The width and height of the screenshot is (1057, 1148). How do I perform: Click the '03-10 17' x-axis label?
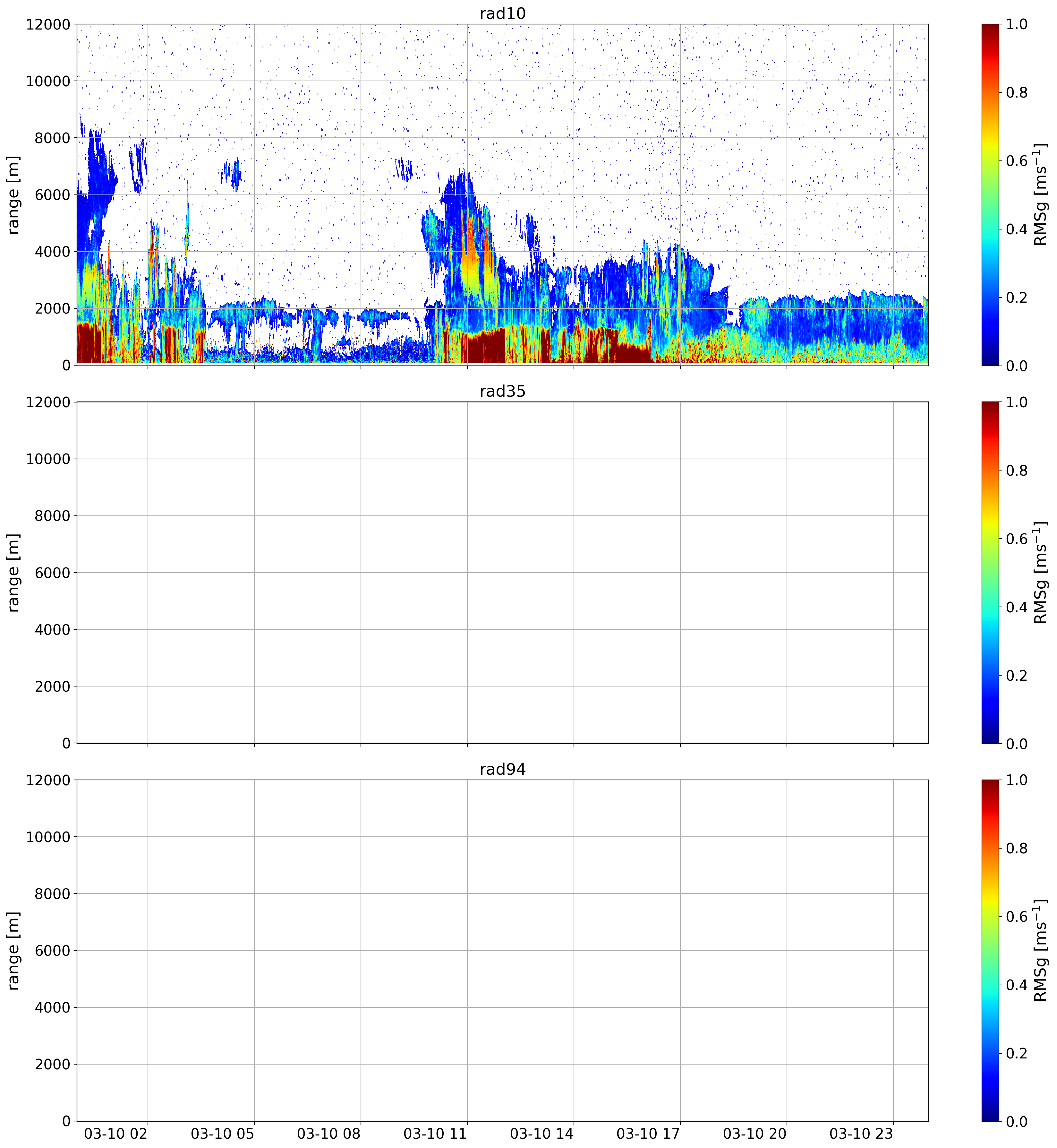[648, 1134]
